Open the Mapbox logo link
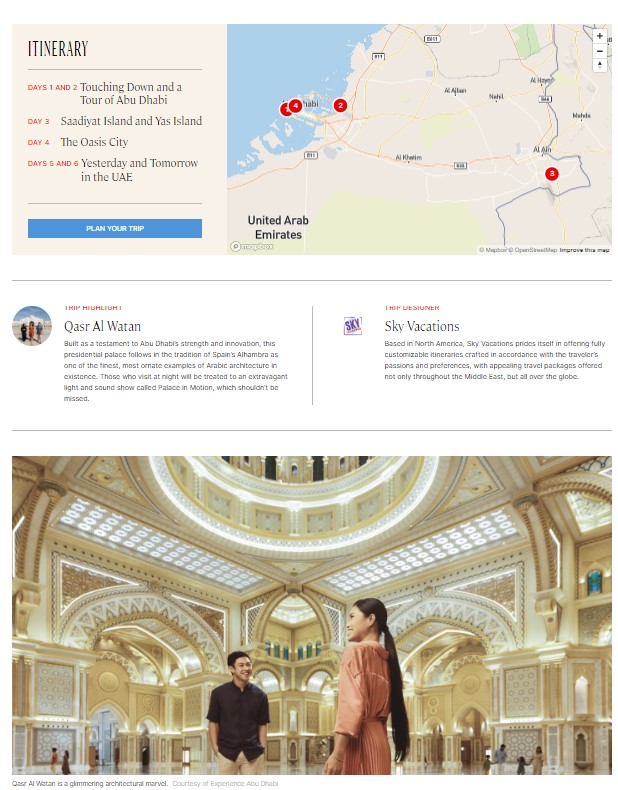Image resolution: width=618 pixels, height=790 pixels. [252, 246]
